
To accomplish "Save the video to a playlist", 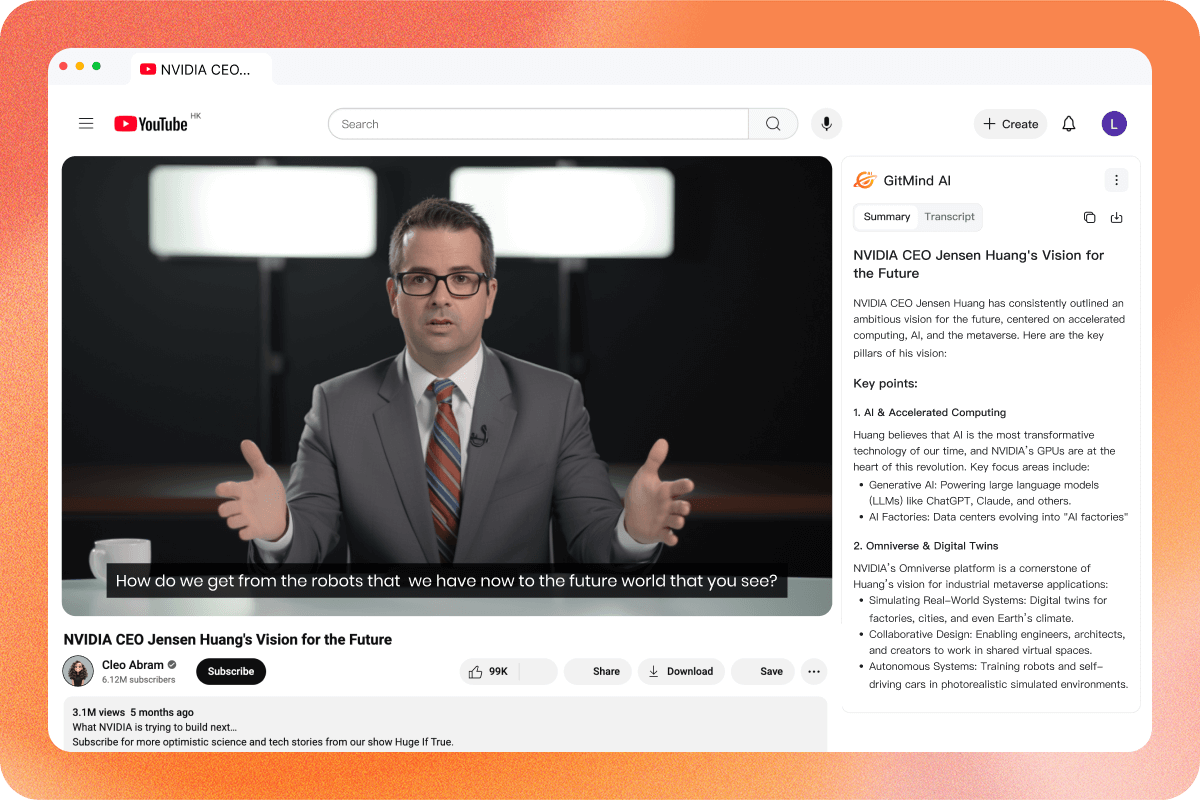I will (763, 671).
